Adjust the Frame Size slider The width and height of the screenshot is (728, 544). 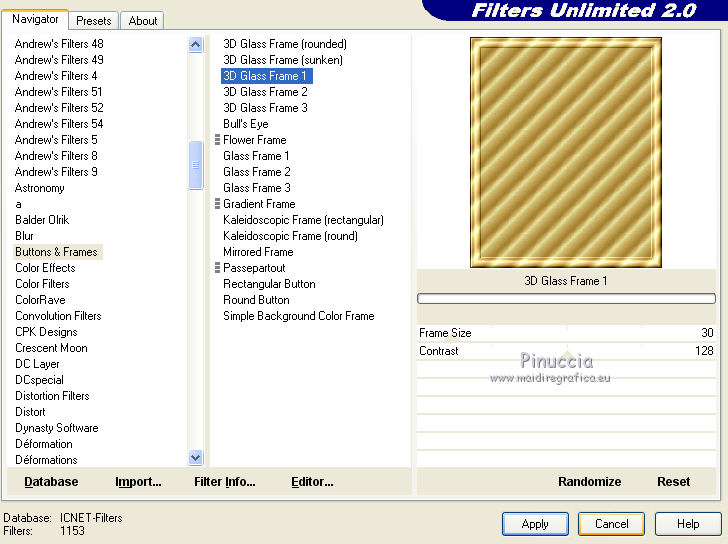coord(566,333)
